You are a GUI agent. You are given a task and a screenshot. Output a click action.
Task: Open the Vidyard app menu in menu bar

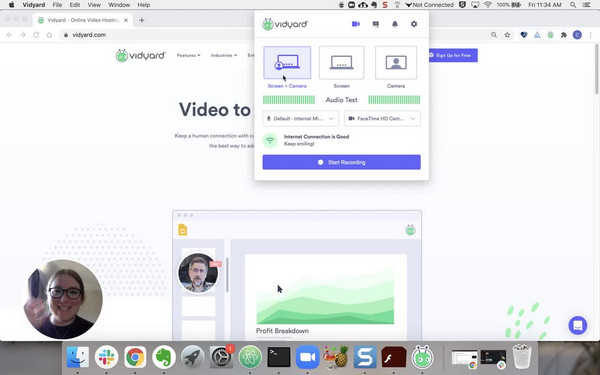[34, 5]
